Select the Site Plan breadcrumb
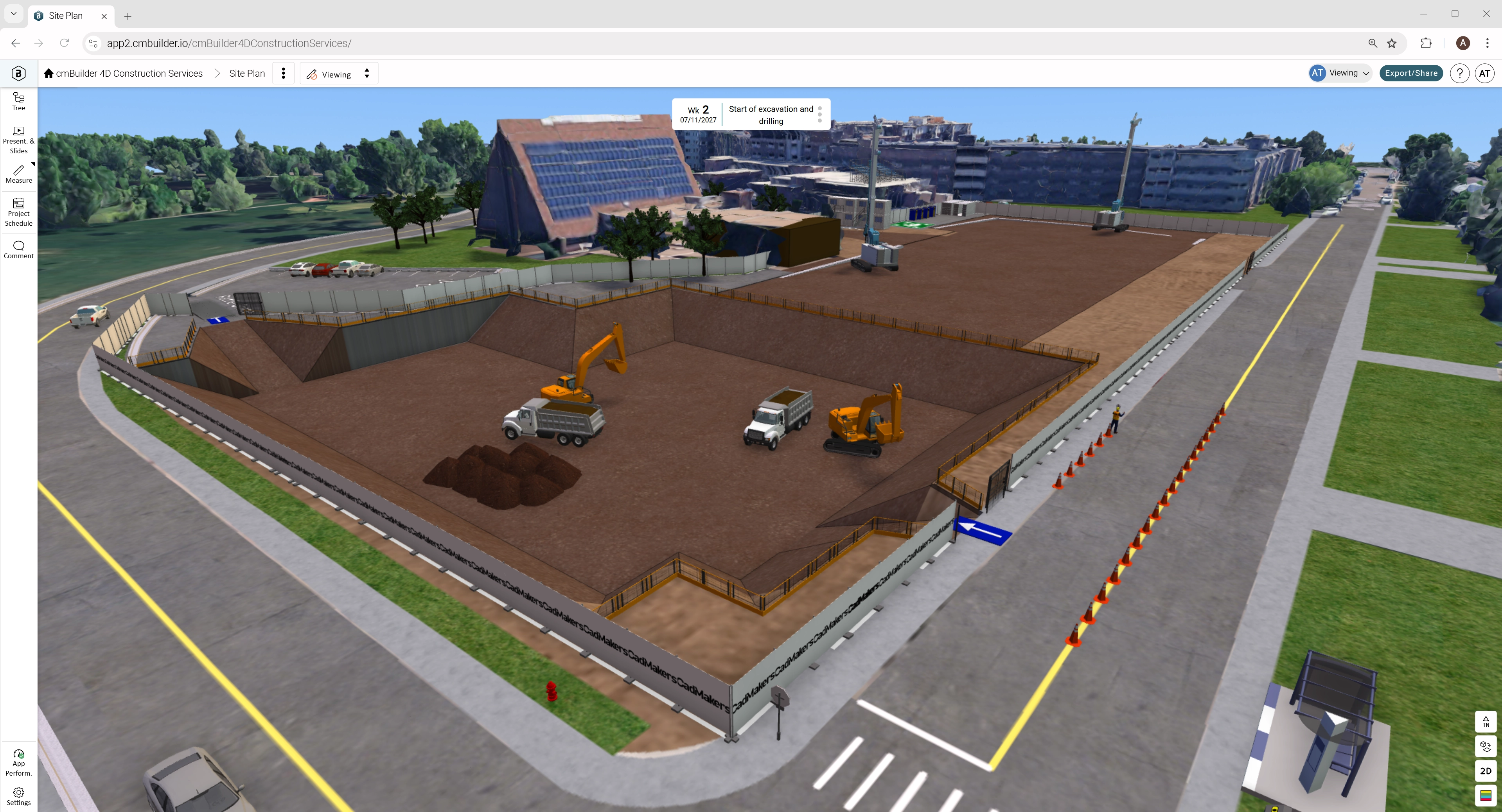This screenshot has width=1502, height=812. (x=247, y=74)
